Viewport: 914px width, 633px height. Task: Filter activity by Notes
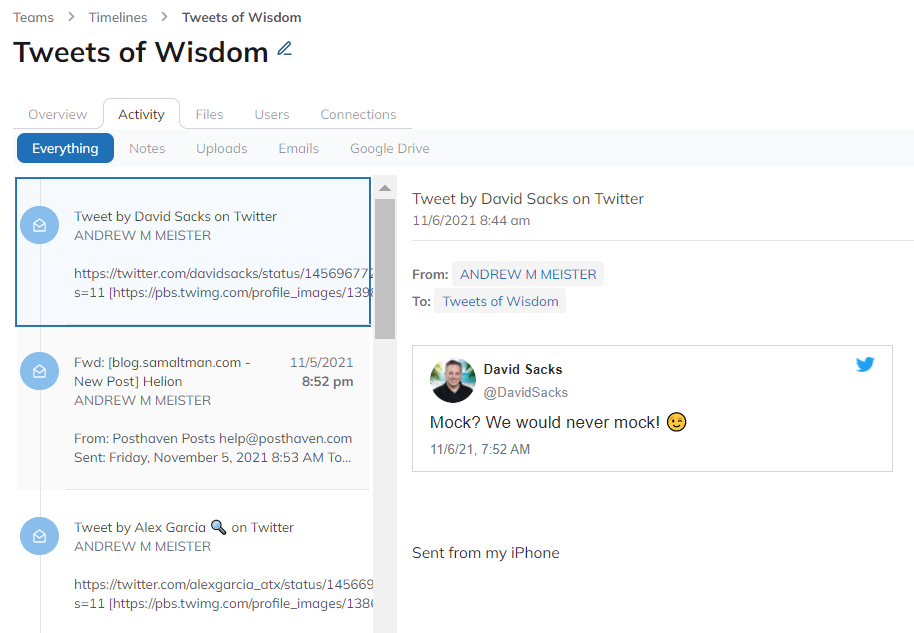(147, 148)
